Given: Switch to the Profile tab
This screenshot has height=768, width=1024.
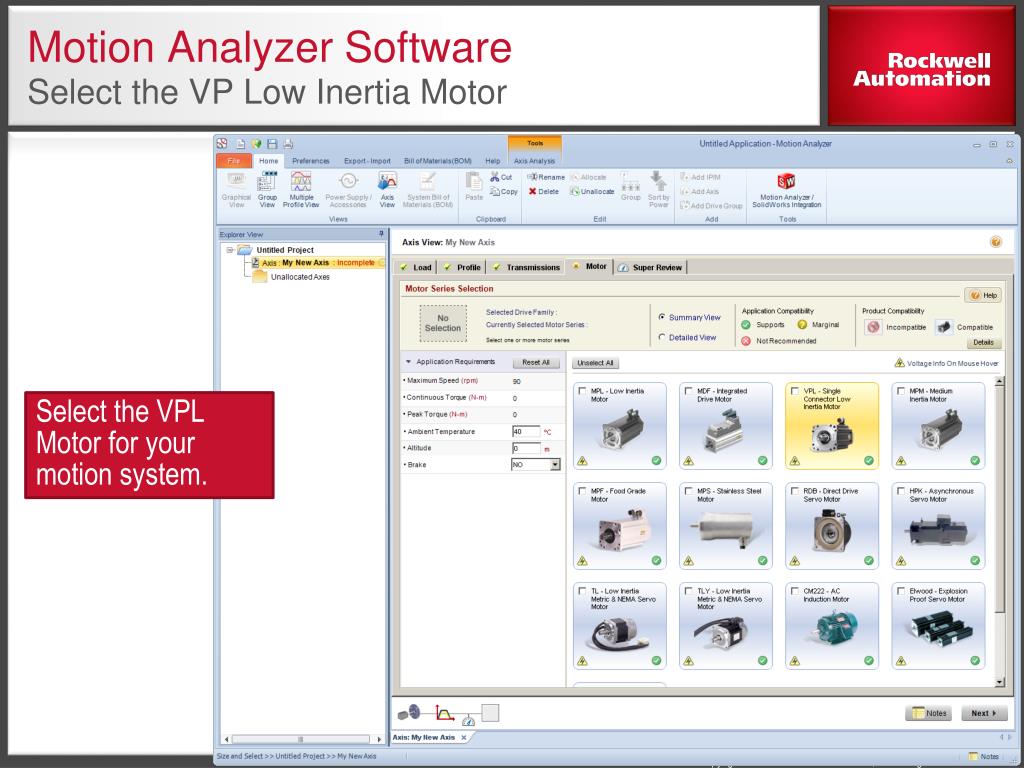Looking at the screenshot, I should click(462, 267).
